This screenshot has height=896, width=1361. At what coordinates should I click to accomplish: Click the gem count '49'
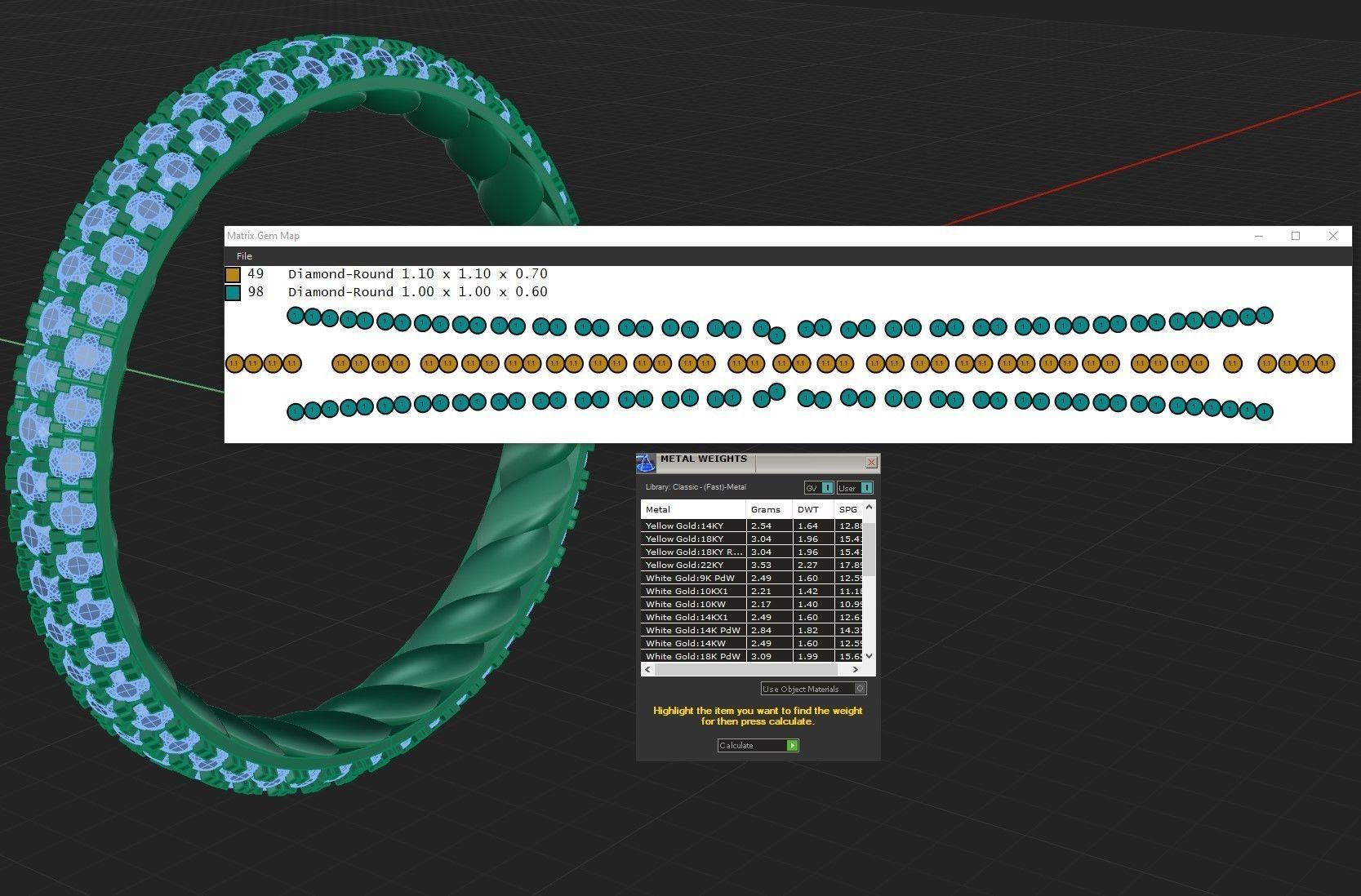(x=256, y=274)
